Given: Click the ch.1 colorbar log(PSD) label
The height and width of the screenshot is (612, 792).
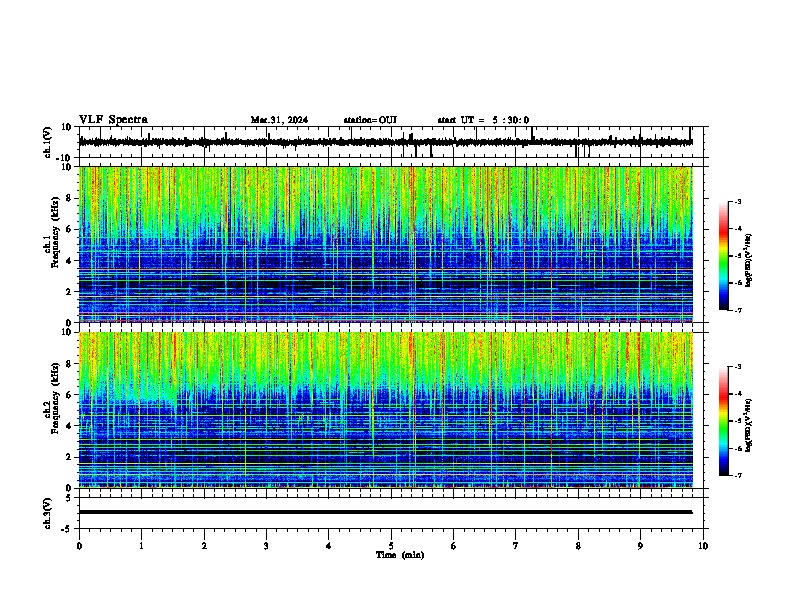Looking at the screenshot, I should tap(748, 261).
